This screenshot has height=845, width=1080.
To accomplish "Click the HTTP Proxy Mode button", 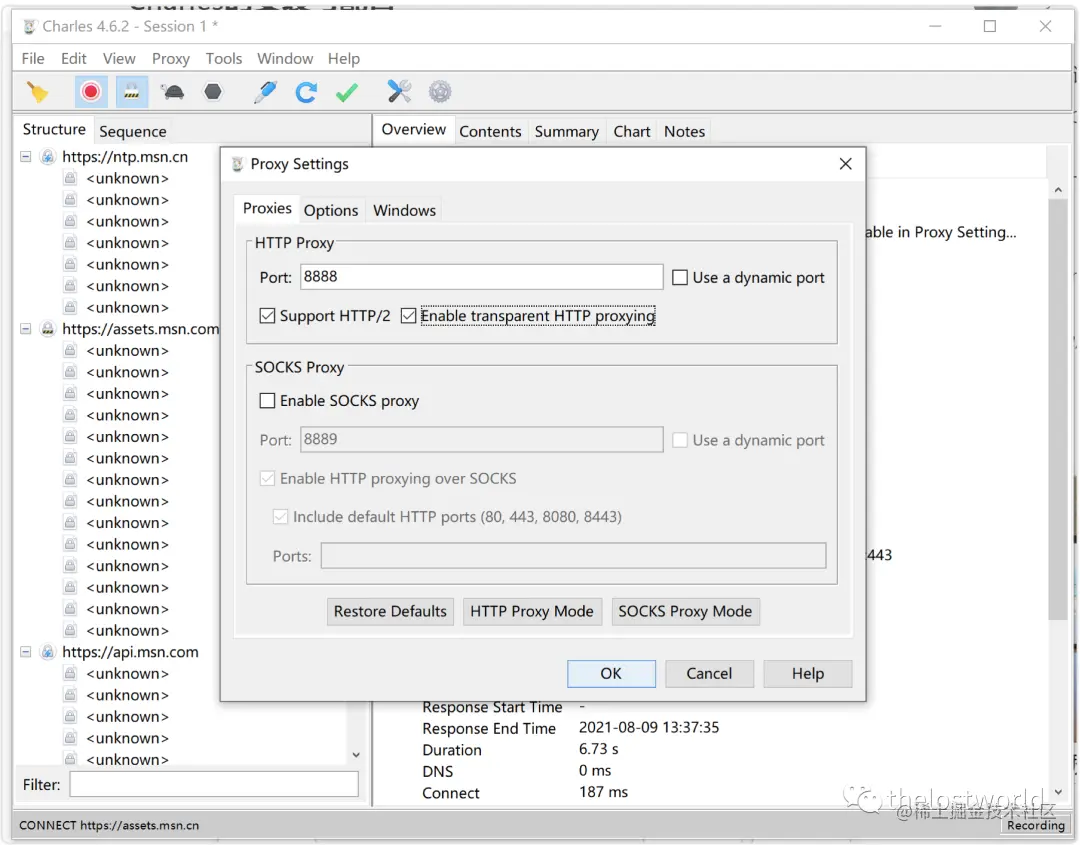I will [532, 612].
